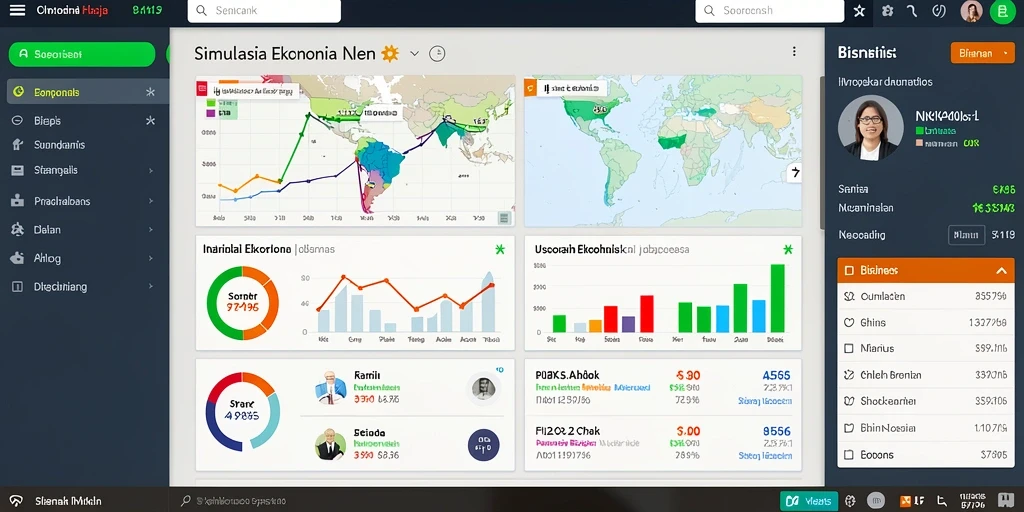Viewport: 1024px width, 512px height.
Task: Click the green Viaets button in bottom bar
Action: click(x=808, y=501)
